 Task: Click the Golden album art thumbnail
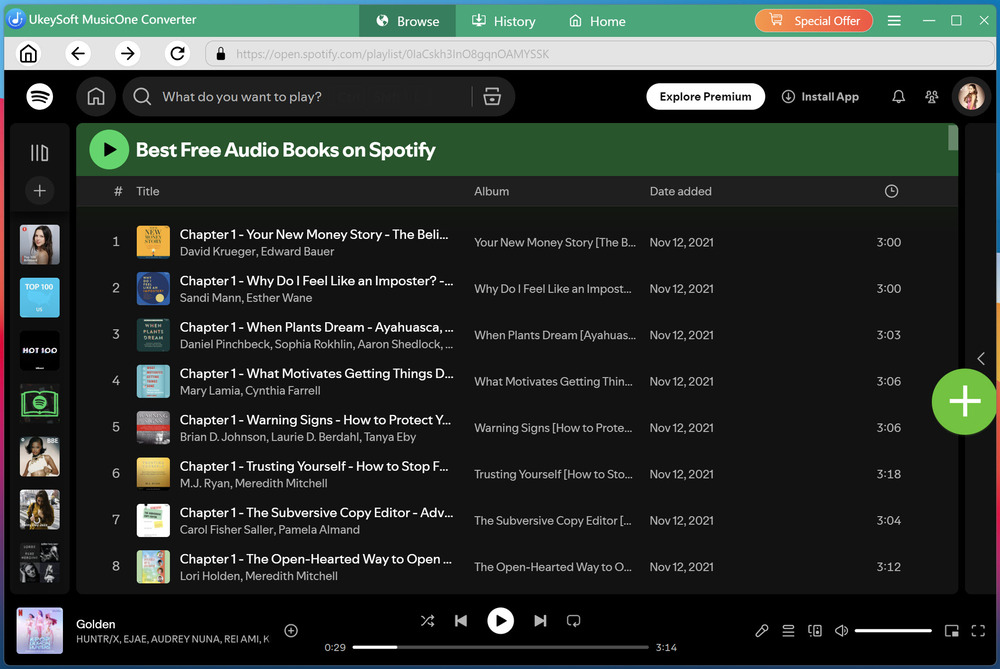click(x=40, y=631)
